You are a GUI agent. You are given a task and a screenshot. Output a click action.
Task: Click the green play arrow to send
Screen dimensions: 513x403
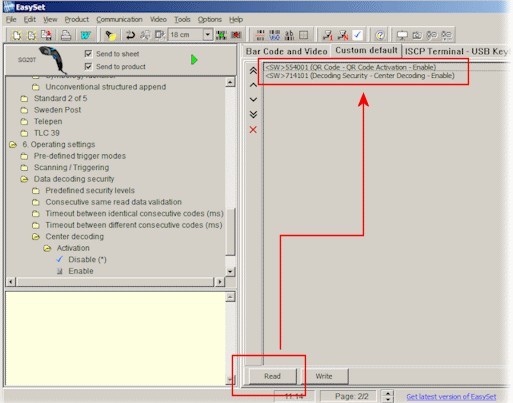[x=194, y=60]
